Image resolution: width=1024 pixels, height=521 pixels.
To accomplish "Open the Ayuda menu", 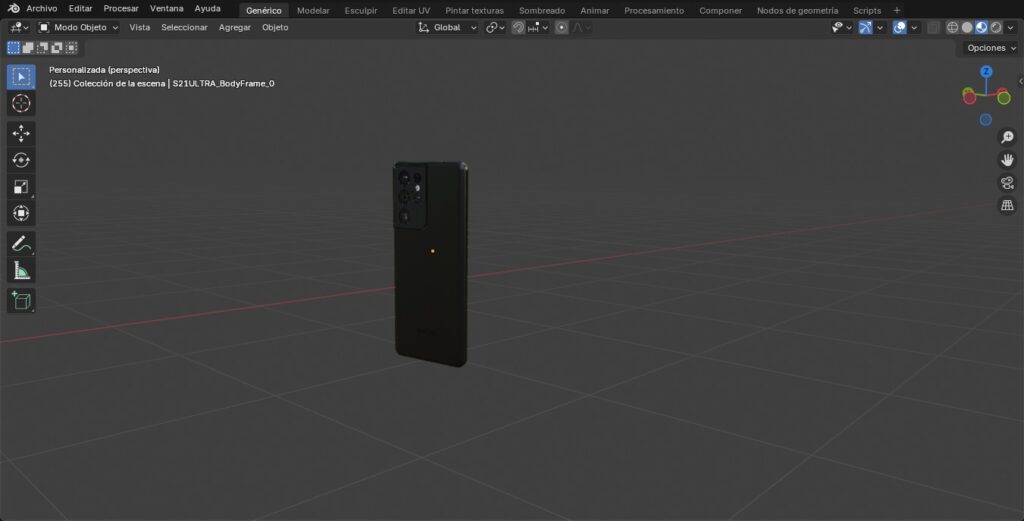I will point(207,8).
